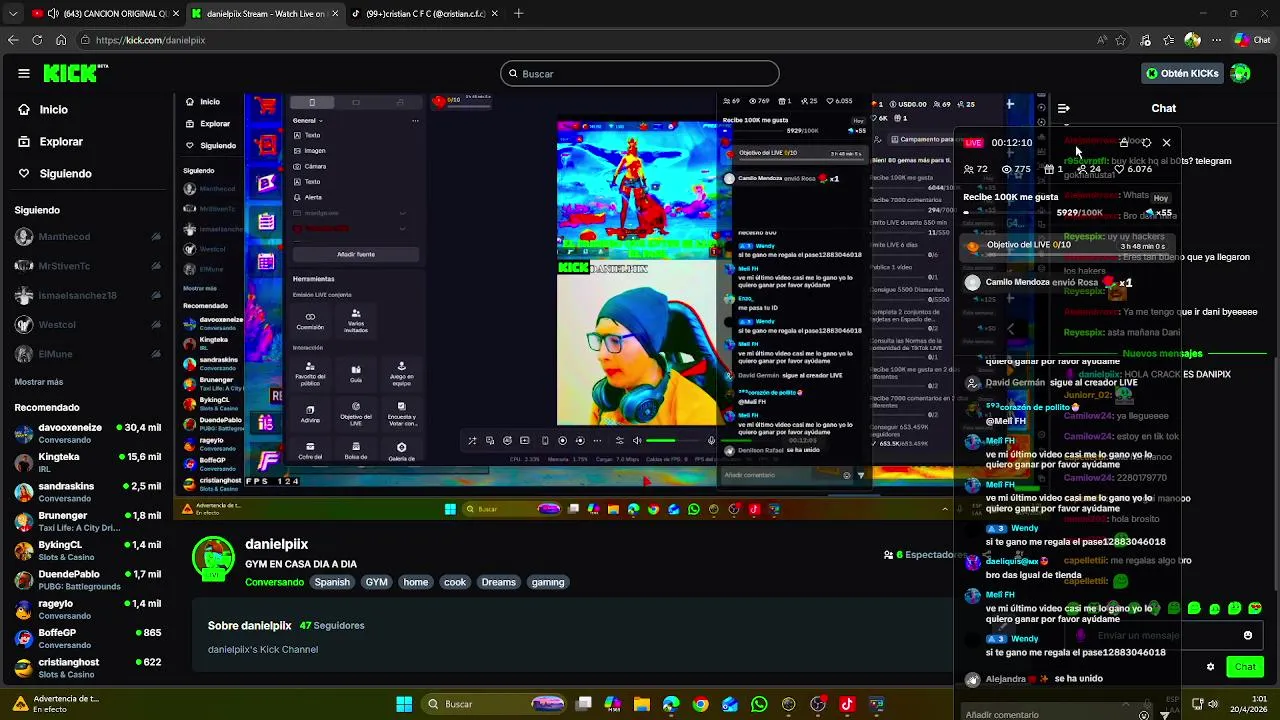The height and width of the screenshot is (720, 1280).
Task: Open recommended channel sandraskins
Action: [x=88, y=492]
